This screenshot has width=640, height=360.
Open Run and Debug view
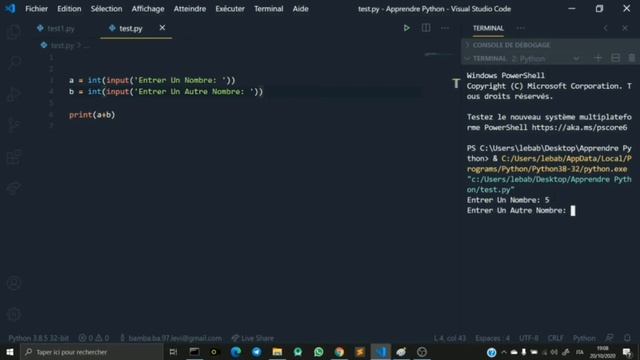pyautogui.click(x=13, y=95)
